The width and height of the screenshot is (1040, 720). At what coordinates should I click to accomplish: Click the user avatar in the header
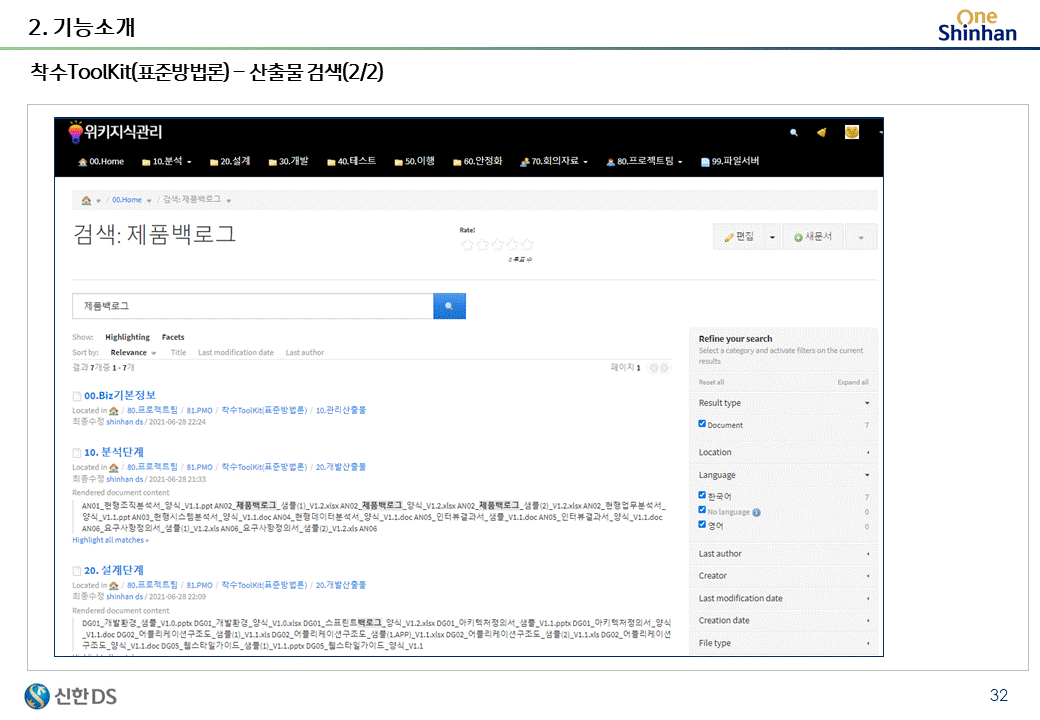(x=852, y=132)
